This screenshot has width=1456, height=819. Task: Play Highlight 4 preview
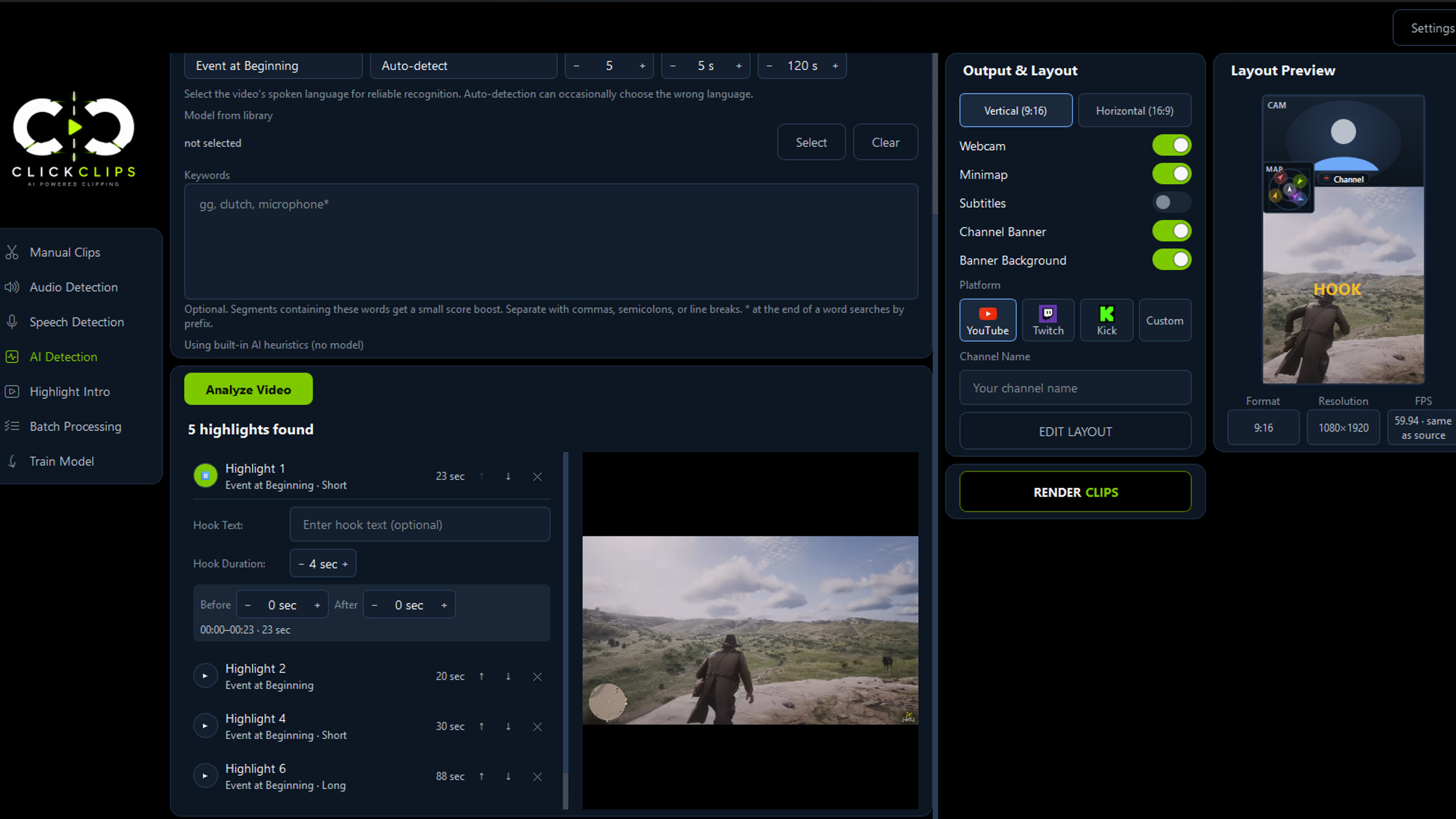[x=205, y=726]
